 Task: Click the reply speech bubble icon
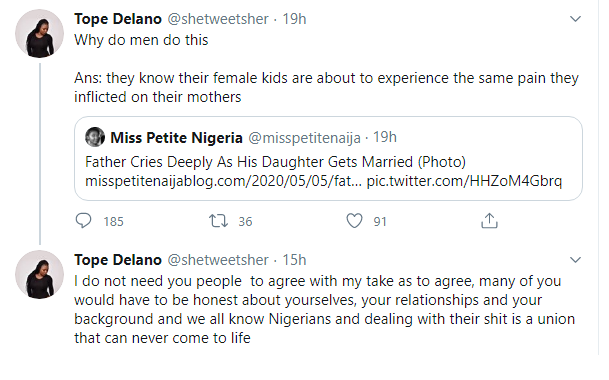point(83,221)
